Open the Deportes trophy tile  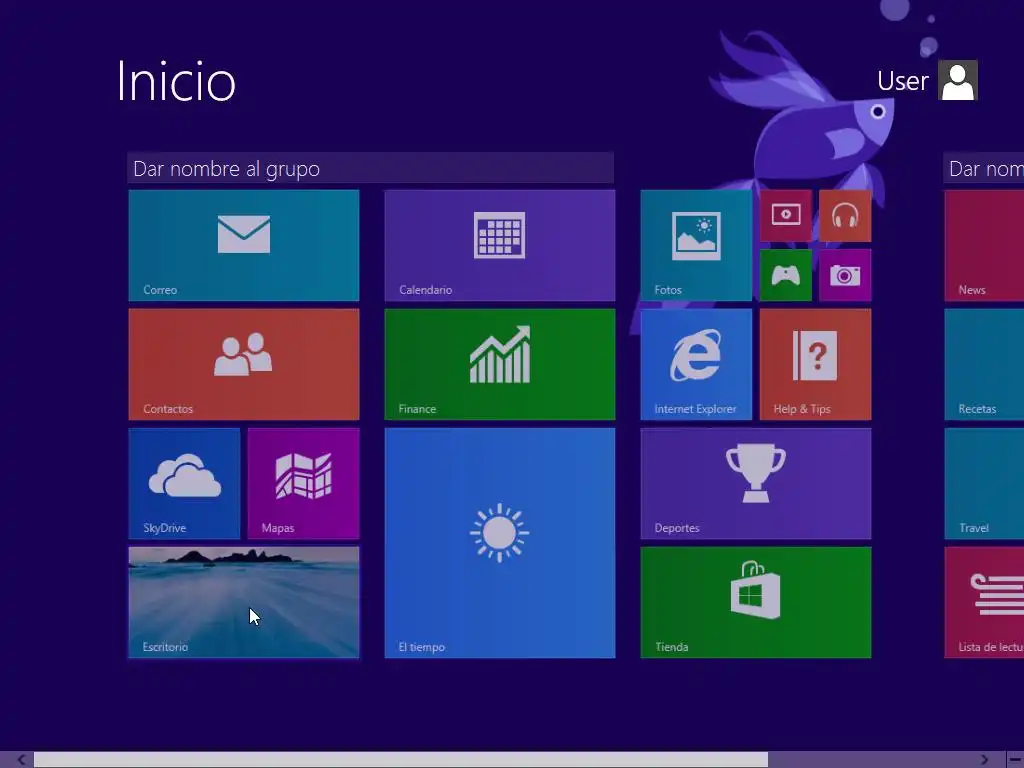point(756,484)
